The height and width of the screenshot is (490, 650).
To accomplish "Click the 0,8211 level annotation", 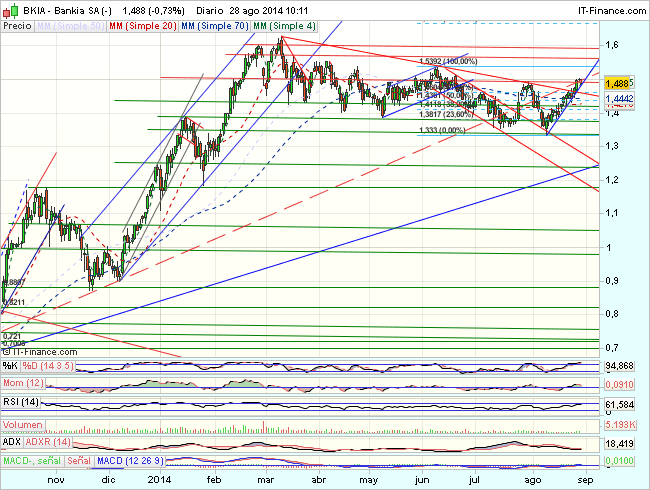I will pos(14,302).
